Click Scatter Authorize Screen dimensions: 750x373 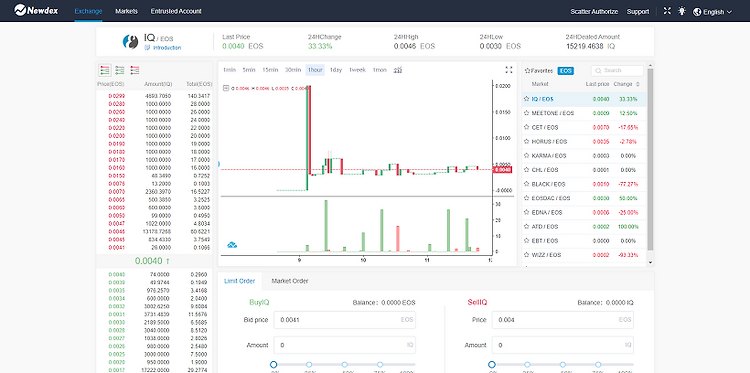click(x=594, y=11)
